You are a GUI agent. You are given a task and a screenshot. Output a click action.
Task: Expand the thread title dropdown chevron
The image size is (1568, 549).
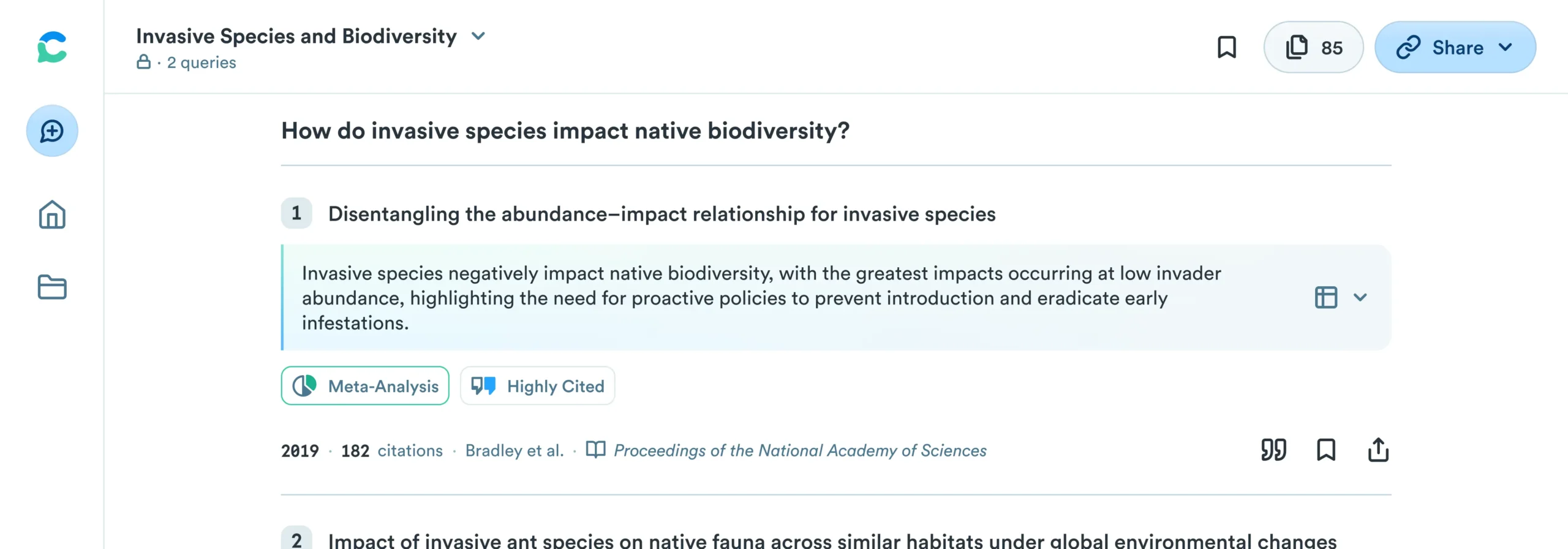pyautogui.click(x=478, y=36)
